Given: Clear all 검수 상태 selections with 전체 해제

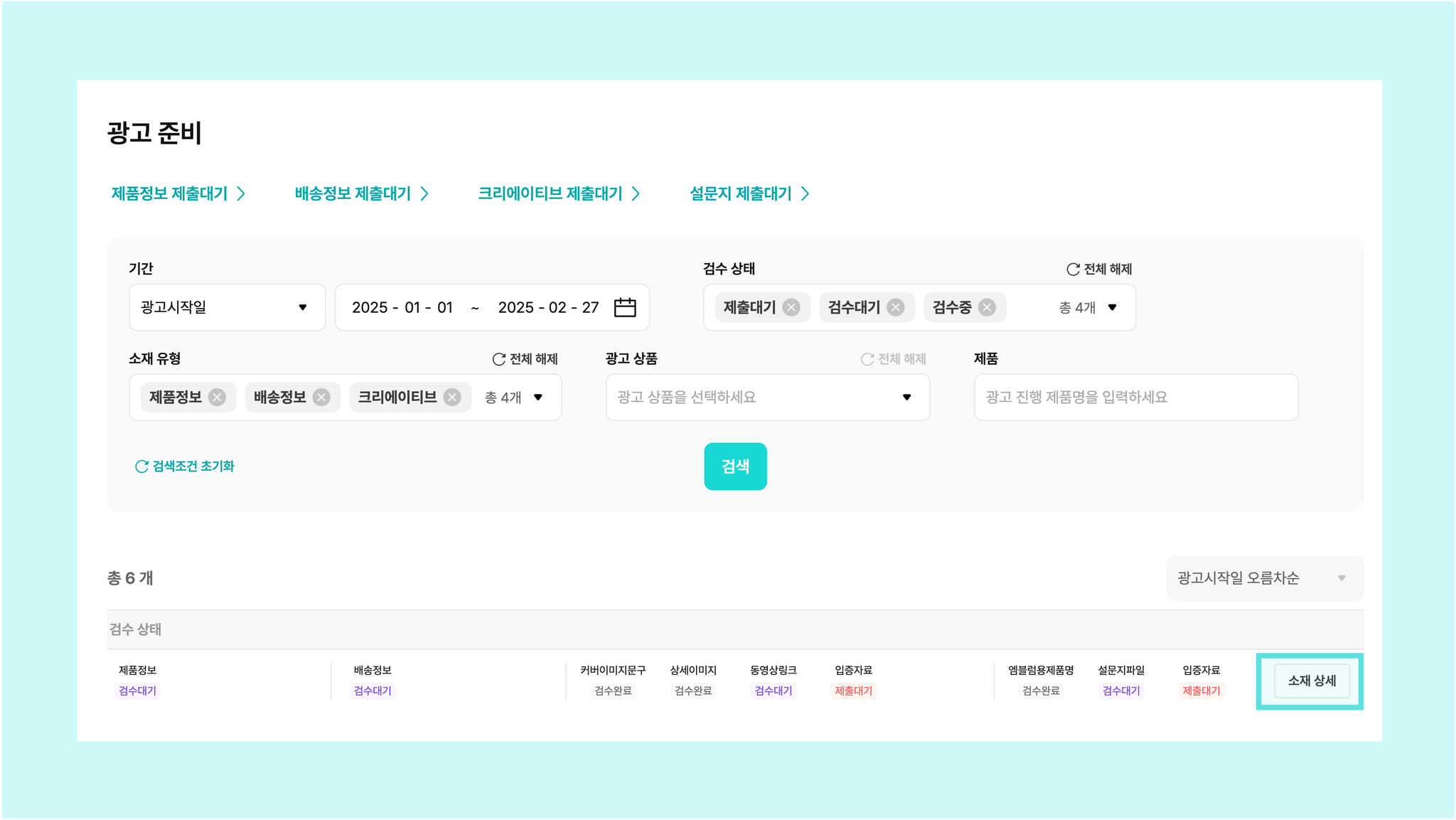Looking at the screenshot, I should point(1099,269).
